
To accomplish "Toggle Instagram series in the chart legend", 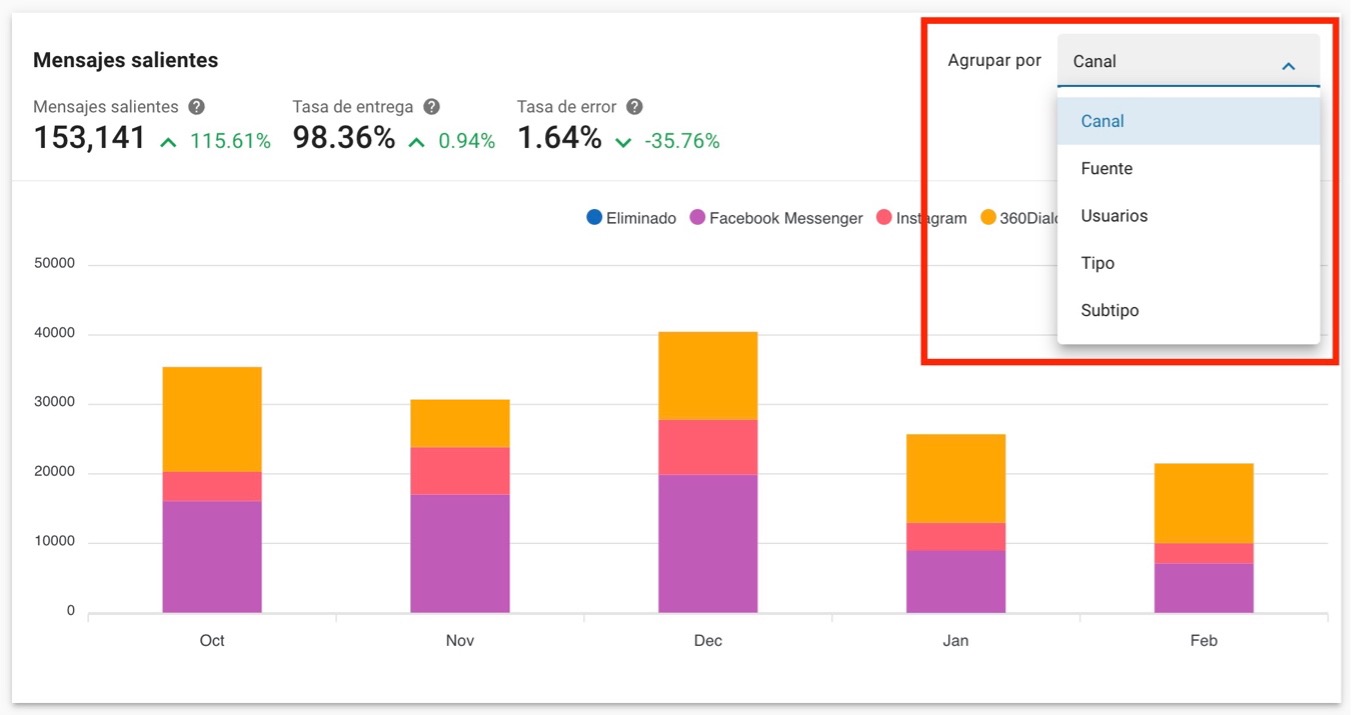I will click(920, 218).
